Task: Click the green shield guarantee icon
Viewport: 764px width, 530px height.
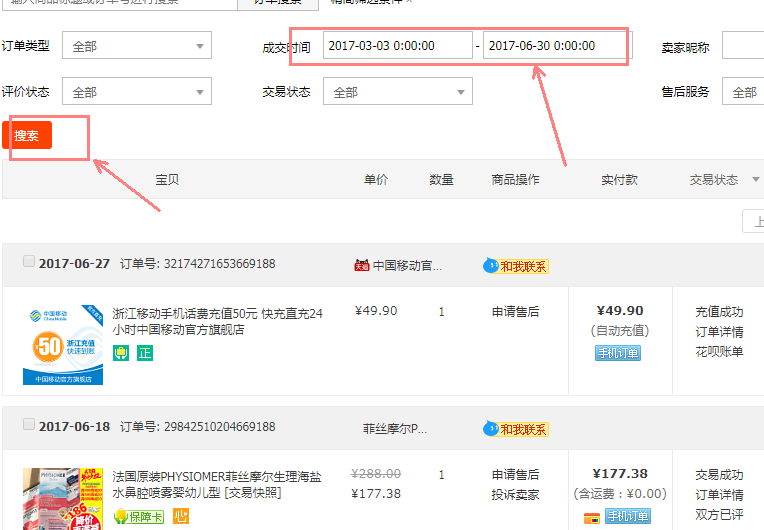Action: point(121,353)
